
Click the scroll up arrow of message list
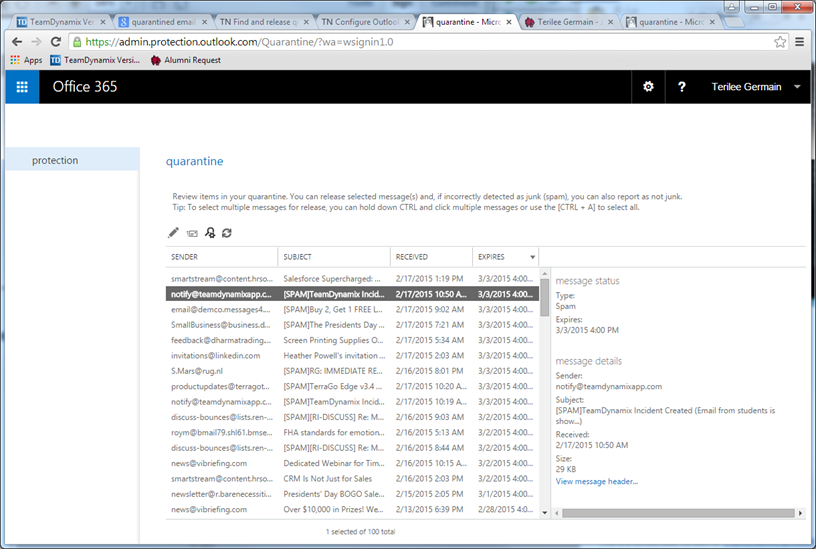tap(544, 274)
